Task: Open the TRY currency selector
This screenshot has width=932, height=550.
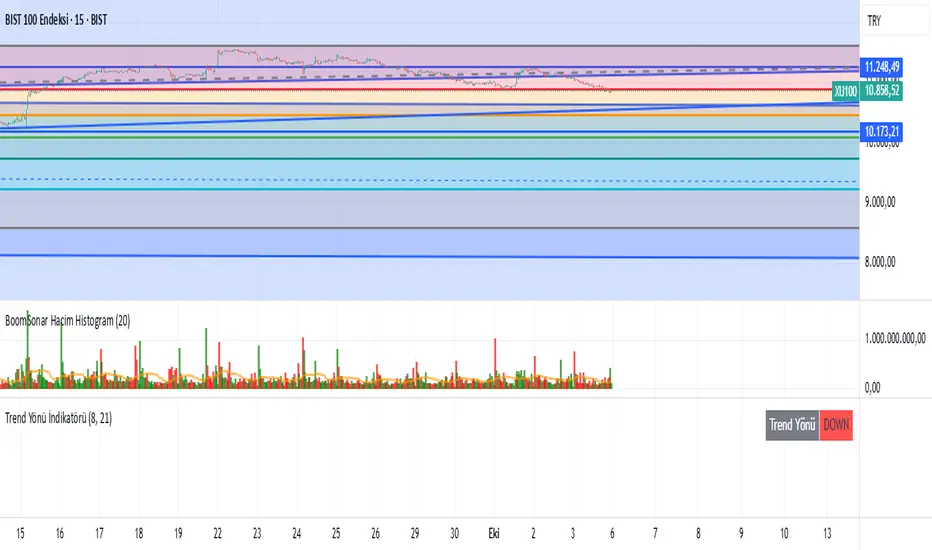Action: point(895,21)
